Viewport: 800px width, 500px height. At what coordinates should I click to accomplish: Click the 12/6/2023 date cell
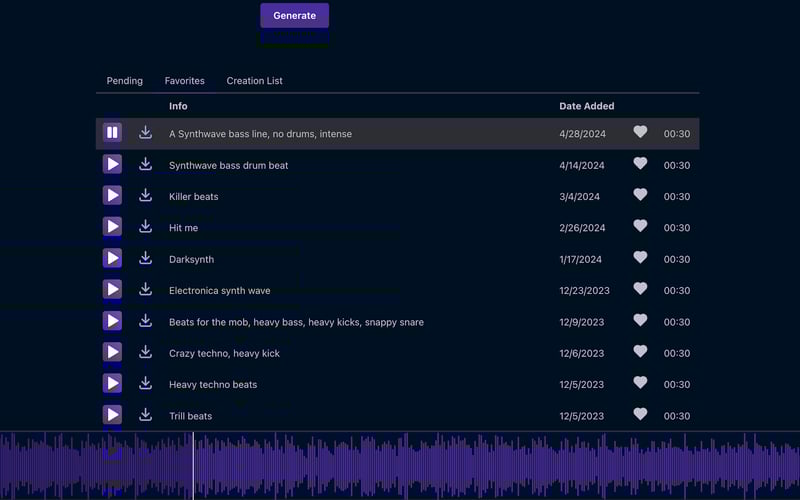tap(582, 353)
